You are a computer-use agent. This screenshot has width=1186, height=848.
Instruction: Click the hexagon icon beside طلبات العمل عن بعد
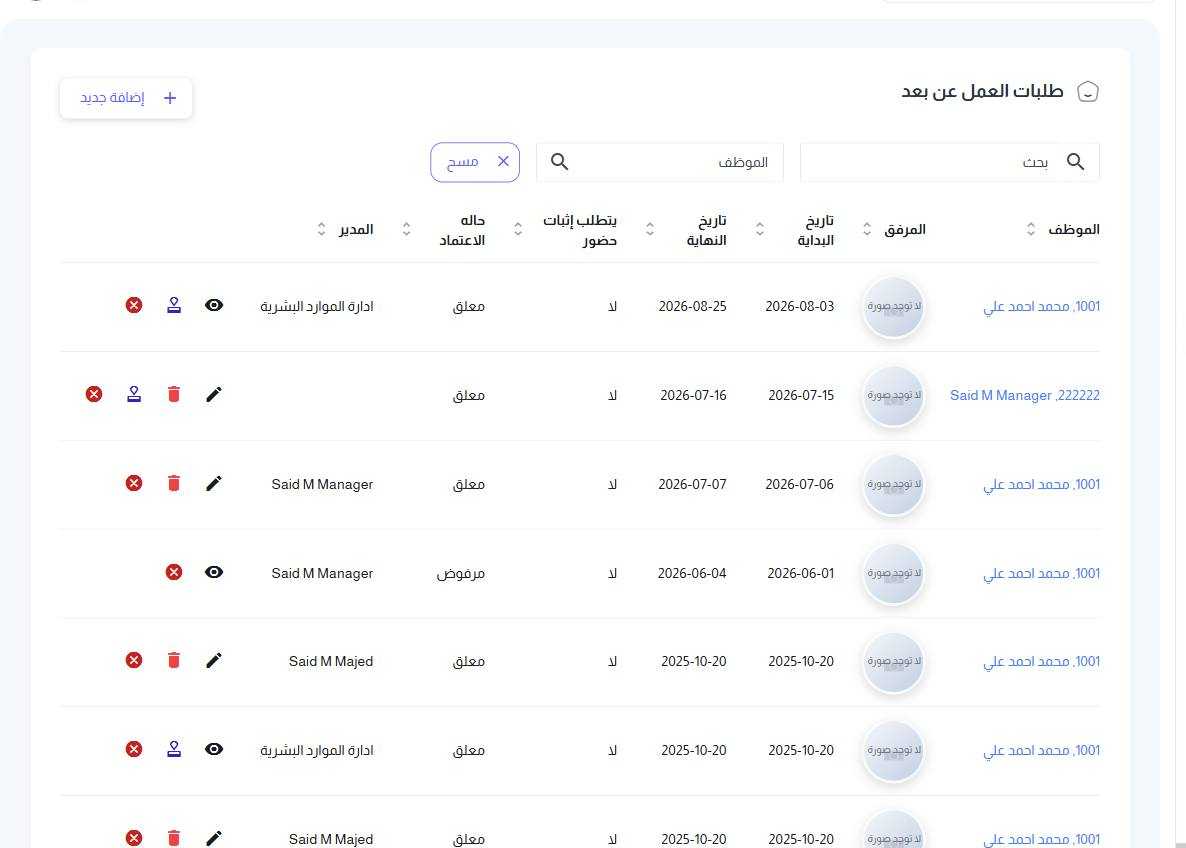tap(1088, 92)
